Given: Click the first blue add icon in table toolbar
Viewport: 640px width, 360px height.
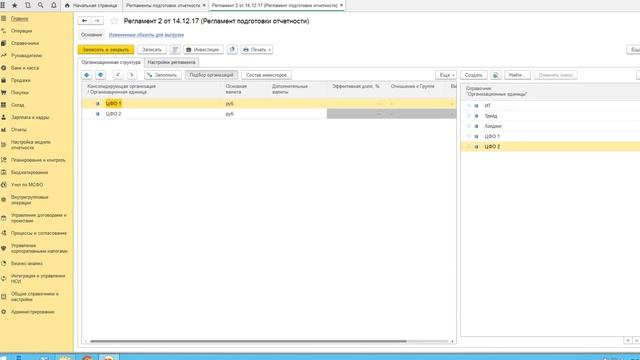Looking at the screenshot, I should click(x=87, y=75).
